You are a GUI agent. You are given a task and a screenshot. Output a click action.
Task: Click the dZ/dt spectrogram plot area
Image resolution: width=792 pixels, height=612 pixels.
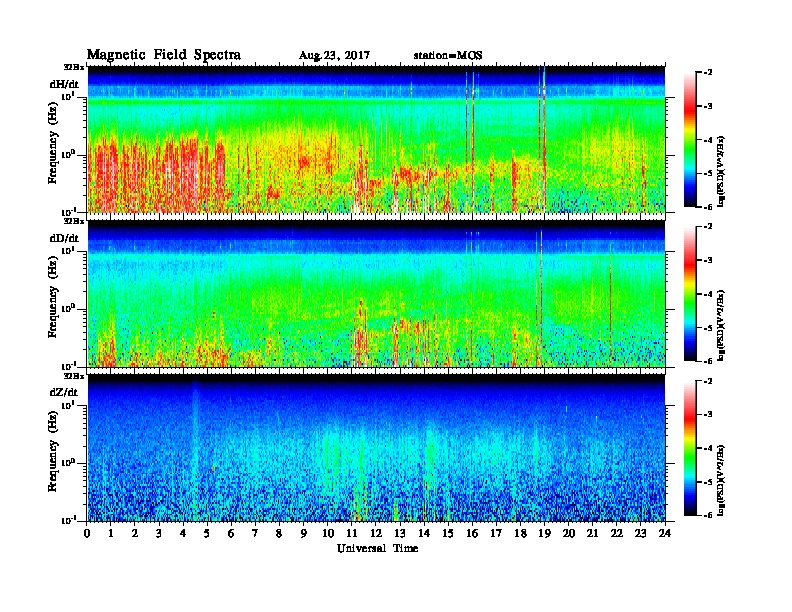(377, 448)
